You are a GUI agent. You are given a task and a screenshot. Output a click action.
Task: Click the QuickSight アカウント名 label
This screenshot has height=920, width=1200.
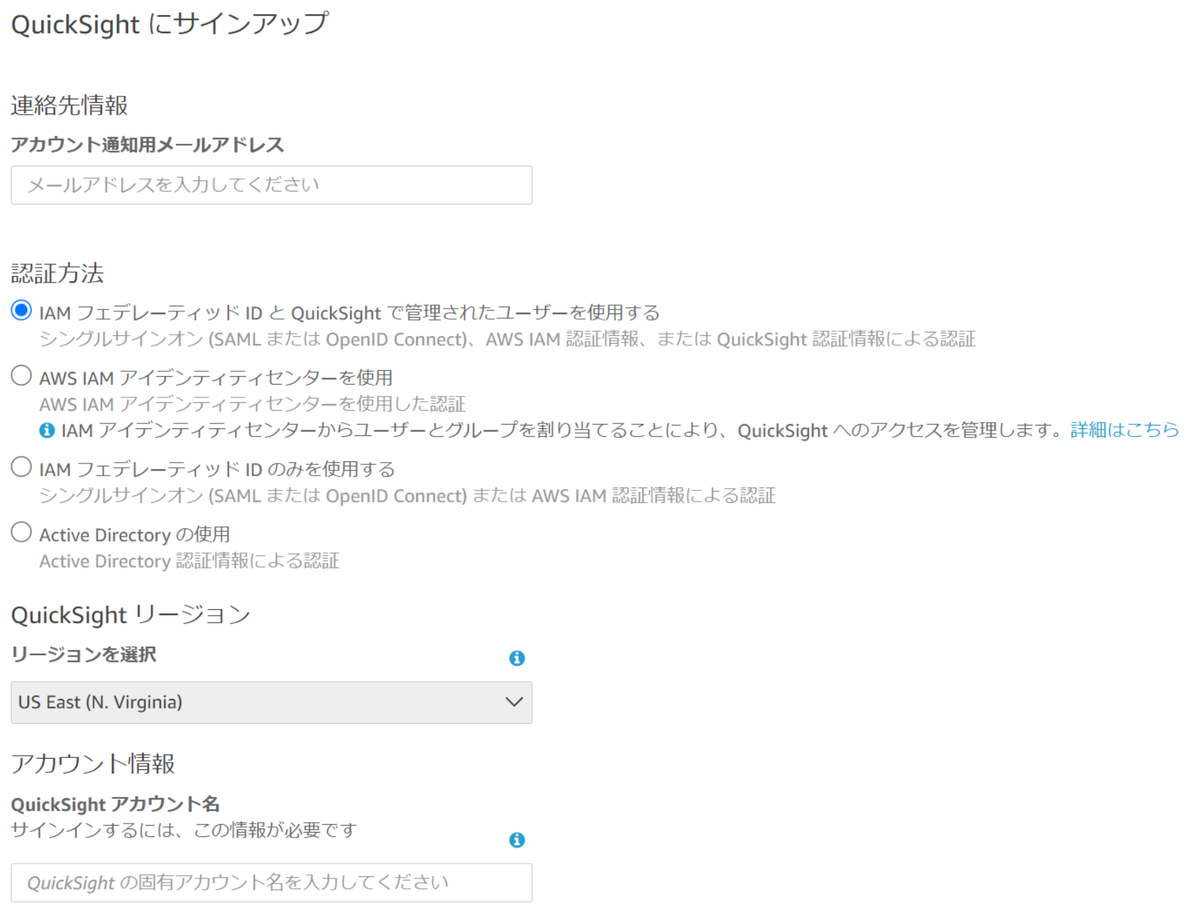point(115,804)
